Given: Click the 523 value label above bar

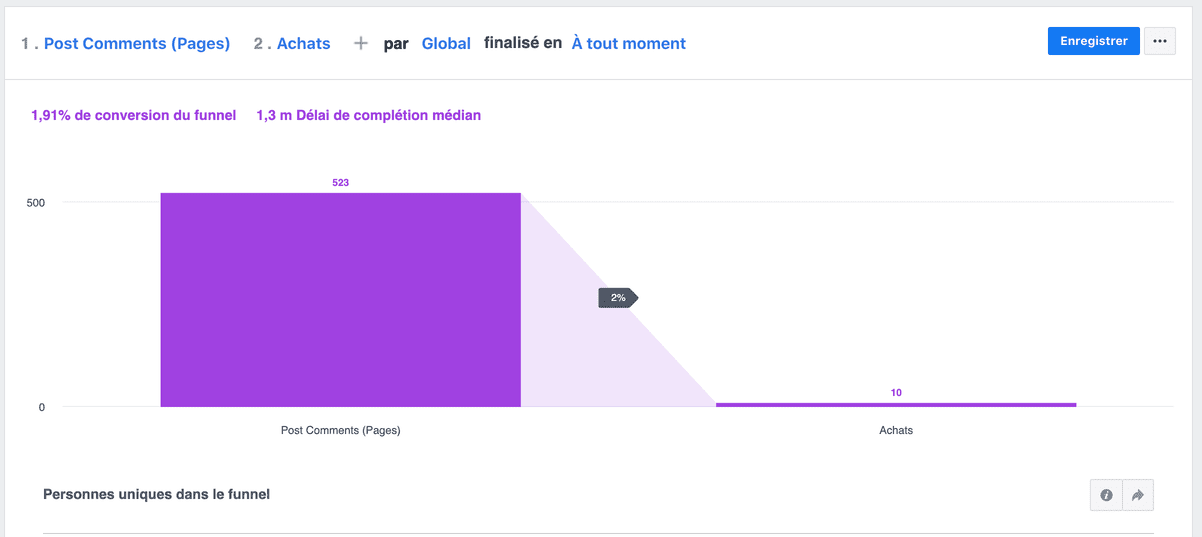Looking at the screenshot, I should click(x=340, y=183).
